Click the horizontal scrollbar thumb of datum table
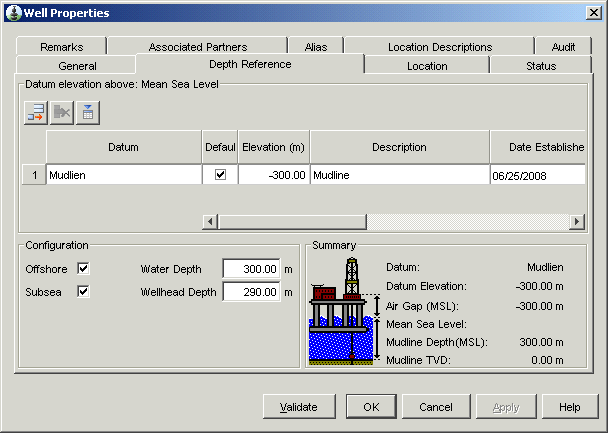 pos(292,222)
